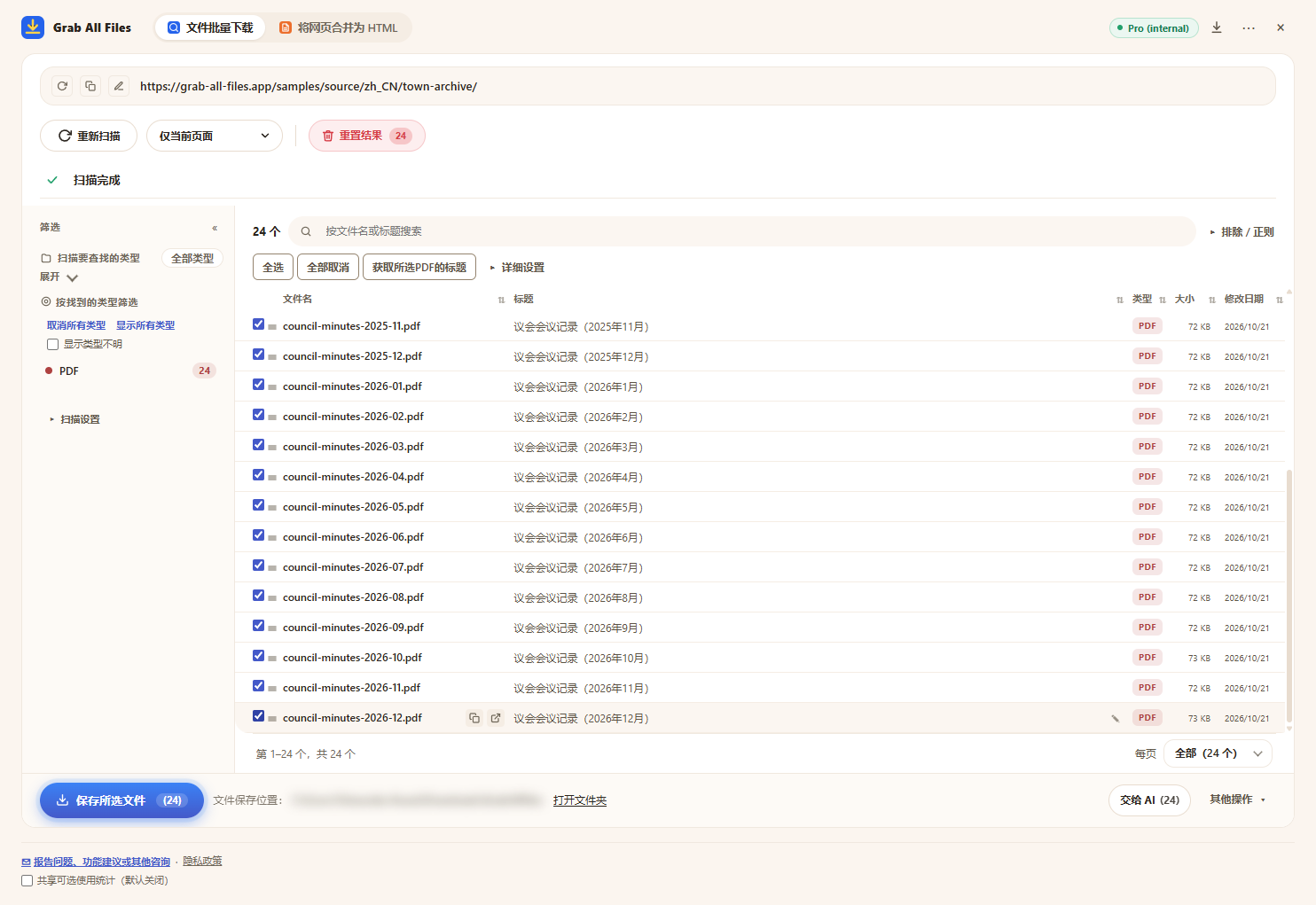Click the file name search field
Screen dimensions: 1316x905
[742, 231]
